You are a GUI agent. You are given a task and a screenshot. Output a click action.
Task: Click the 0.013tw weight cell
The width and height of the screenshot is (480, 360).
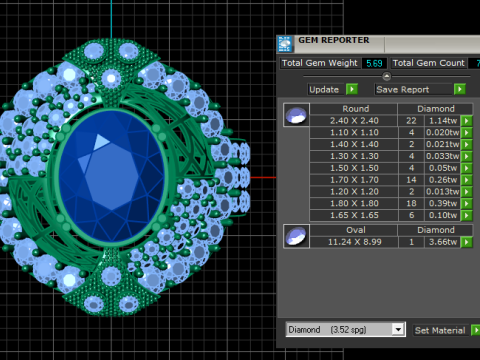(x=443, y=192)
